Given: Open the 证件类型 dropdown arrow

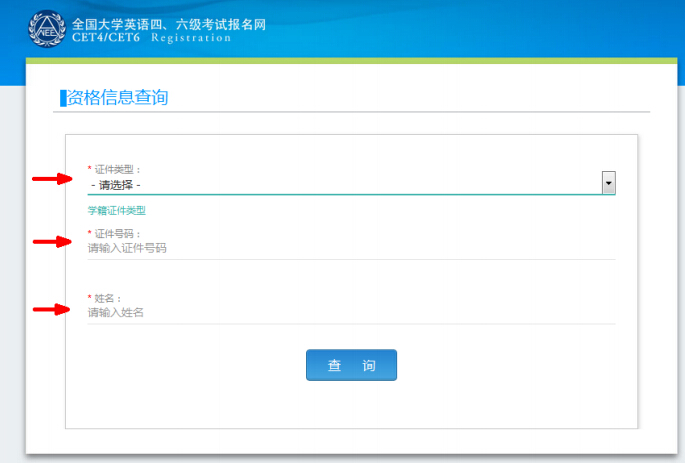Looking at the screenshot, I should tap(608, 183).
